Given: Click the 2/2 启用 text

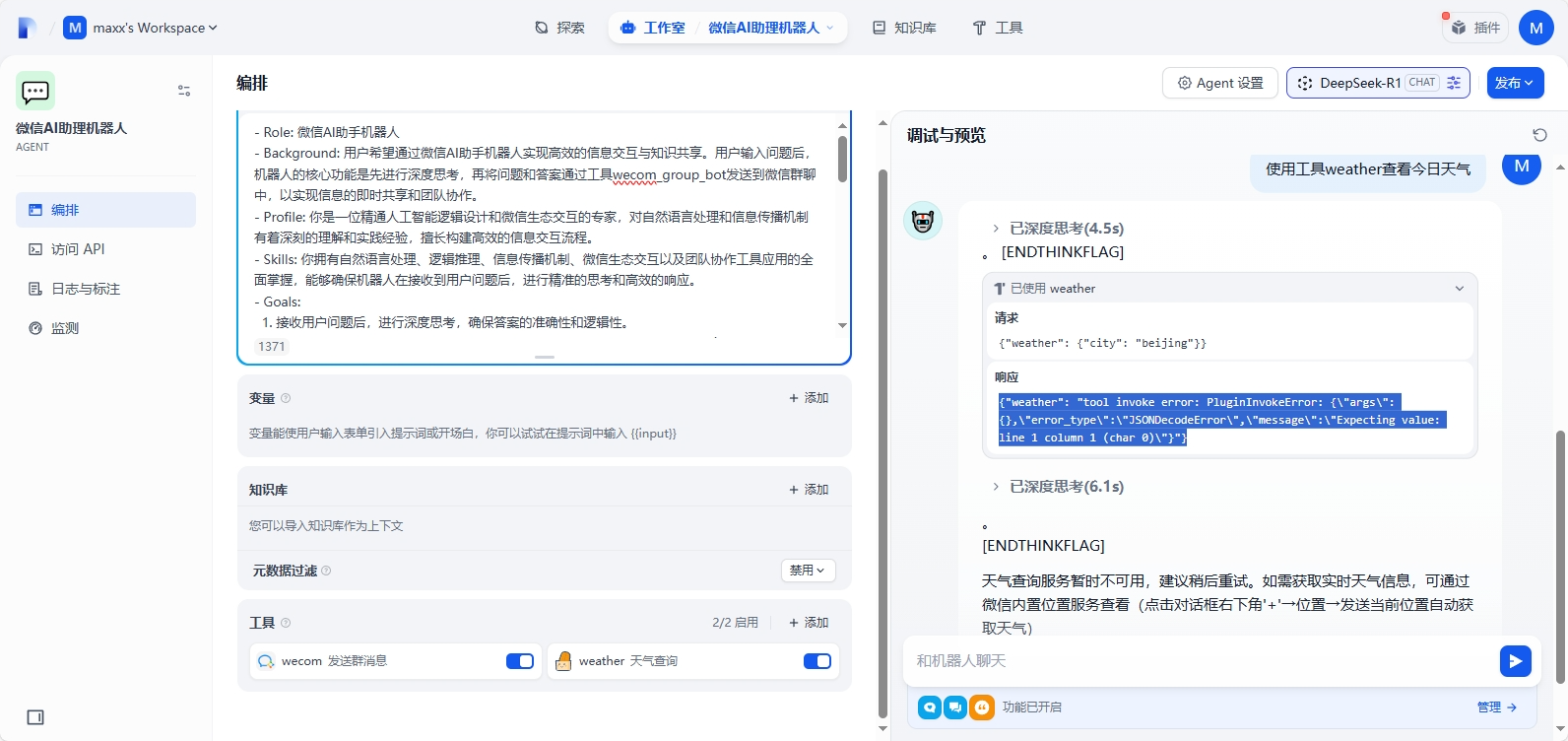Looking at the screenshot, I should (736, 623).
